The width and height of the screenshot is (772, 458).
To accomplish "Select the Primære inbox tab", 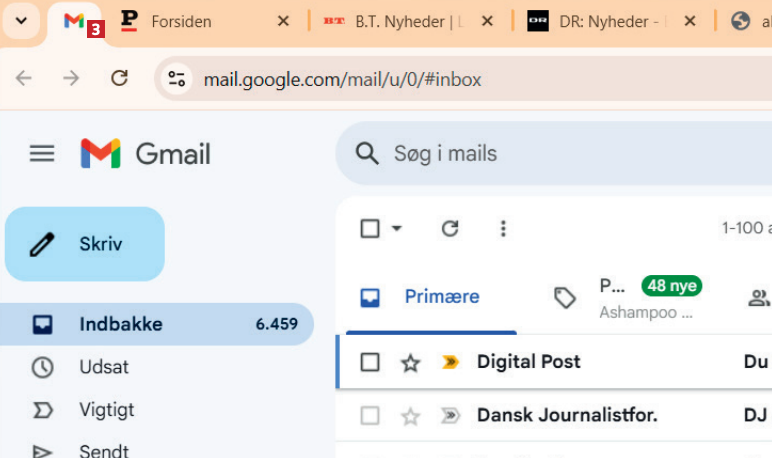I will [431, 296].
